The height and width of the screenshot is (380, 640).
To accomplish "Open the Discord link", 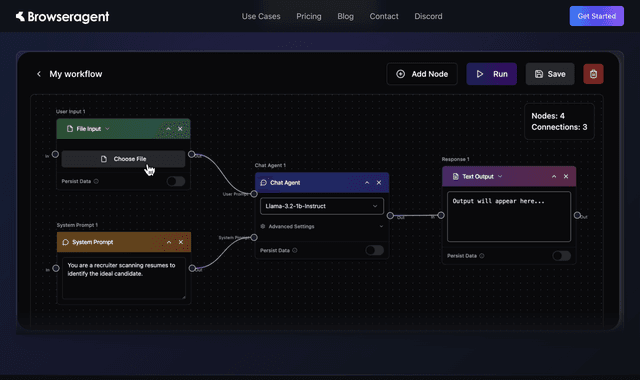I will tap(428, 16).
